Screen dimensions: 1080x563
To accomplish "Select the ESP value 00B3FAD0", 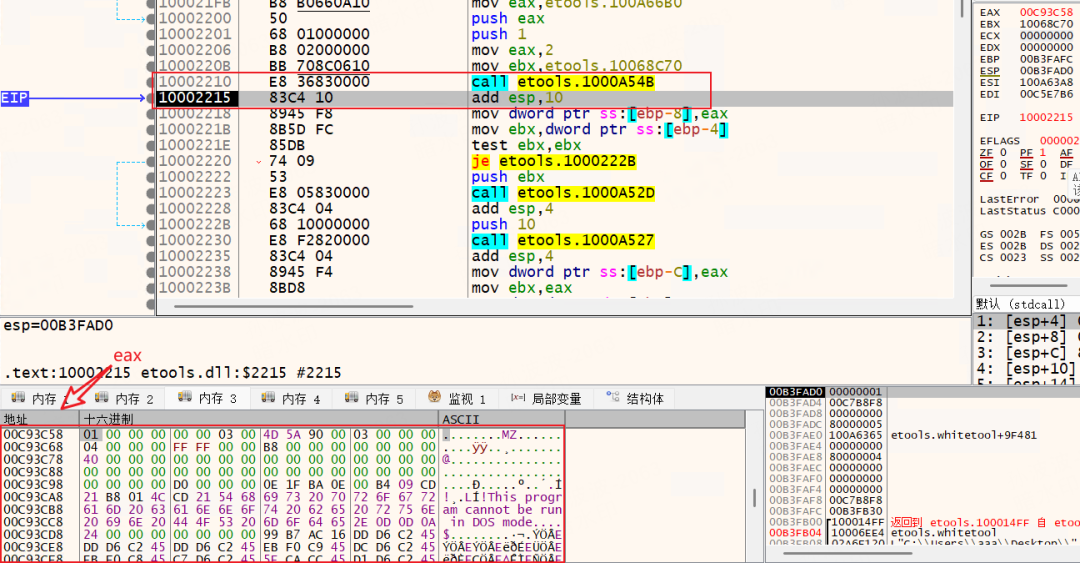I will [1046, 71].
